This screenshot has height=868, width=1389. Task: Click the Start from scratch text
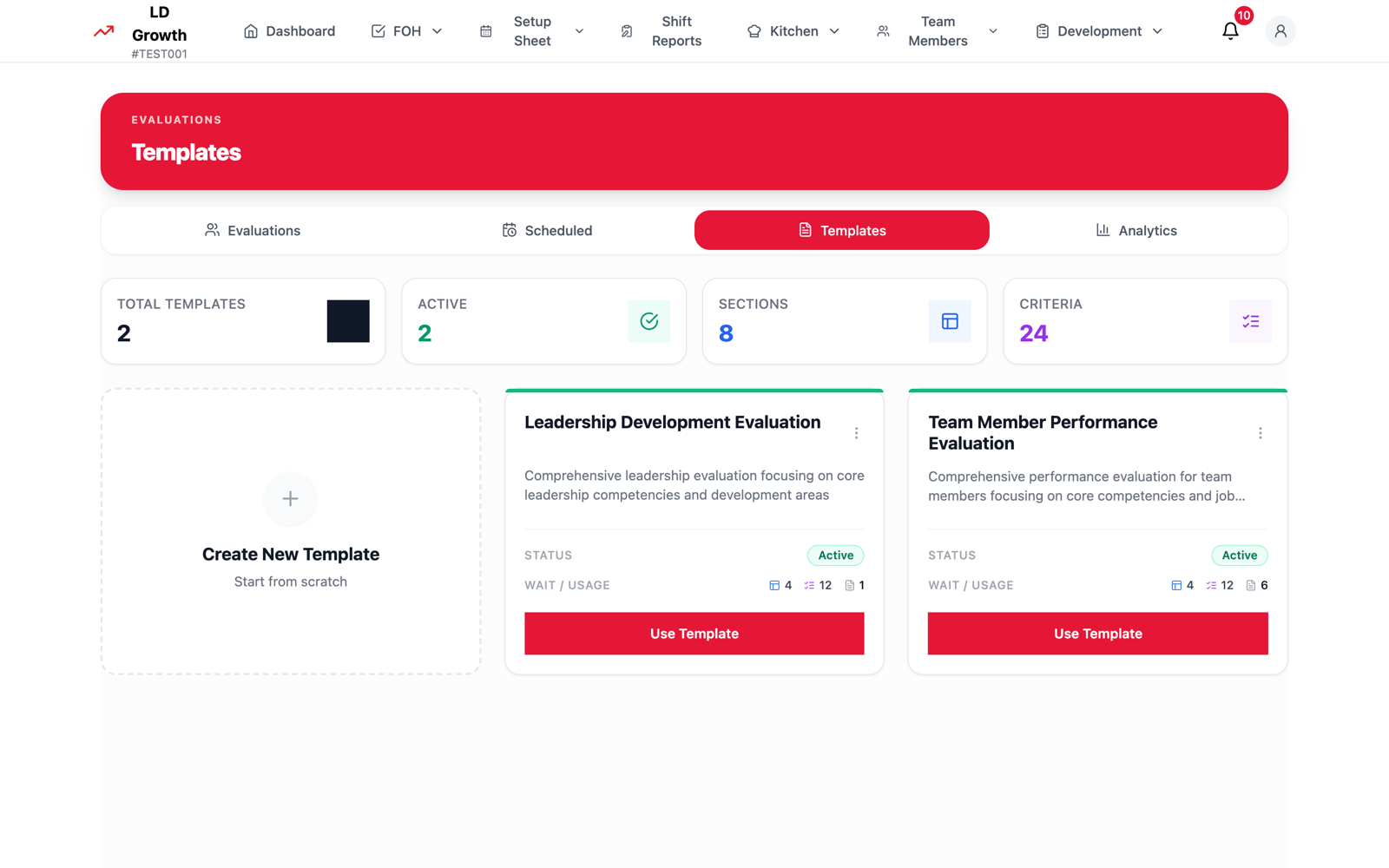[291, 582]
